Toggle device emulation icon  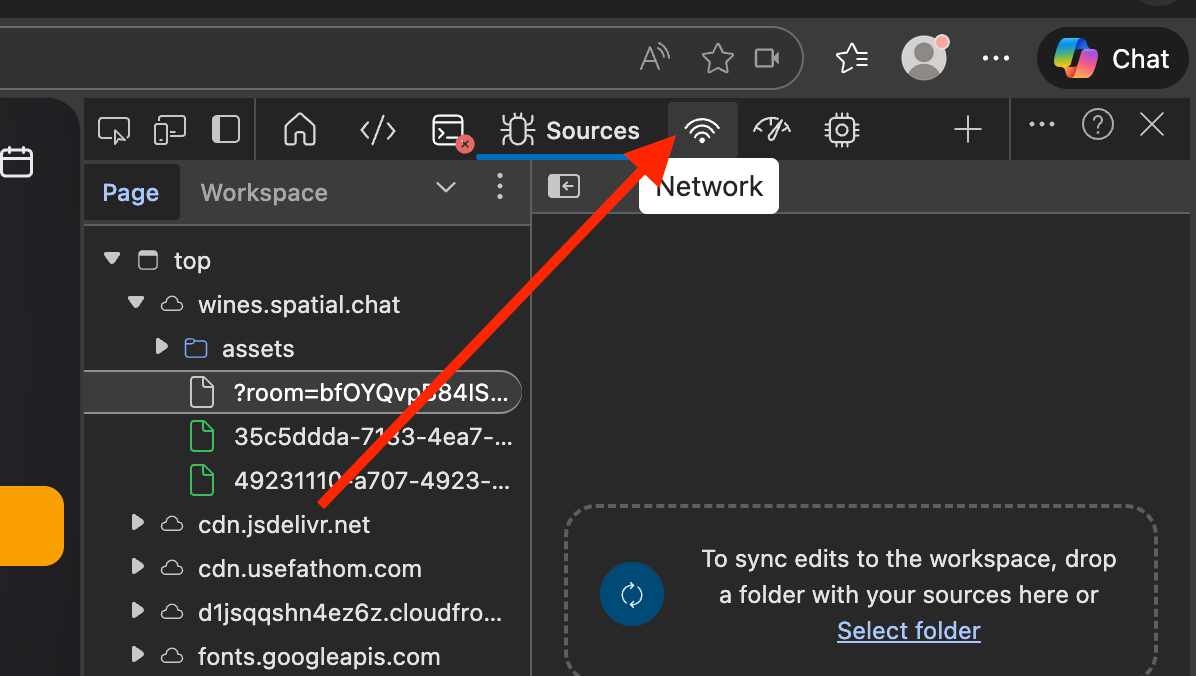169,130
